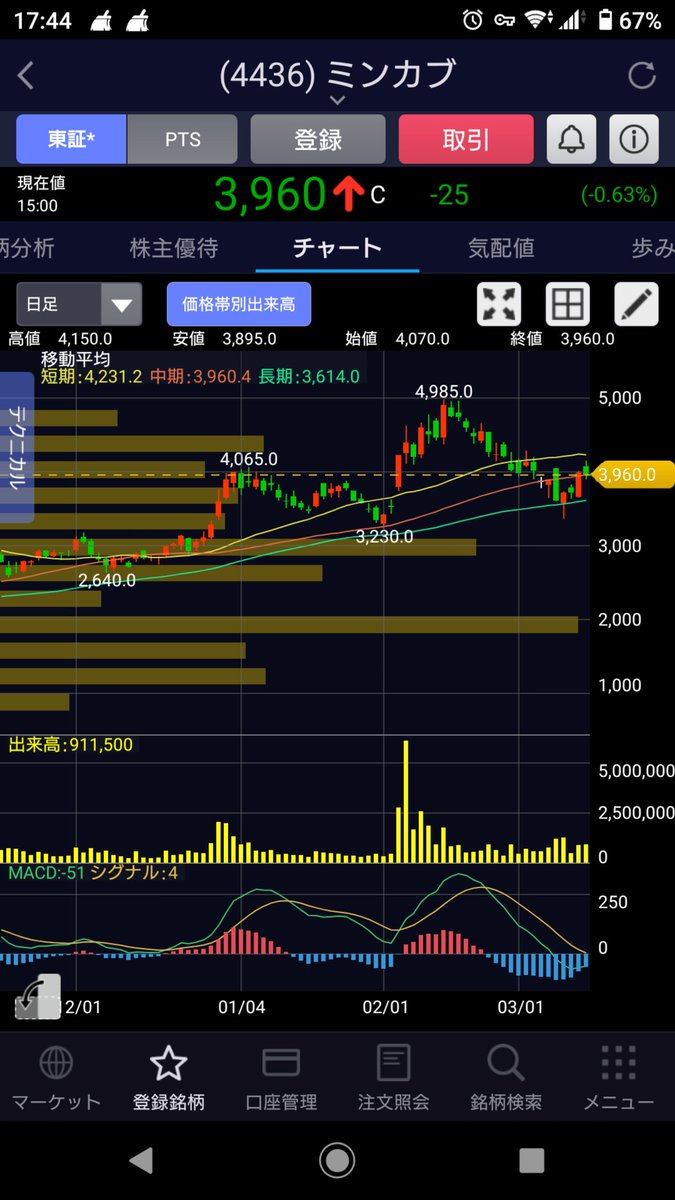This screenshot has width=675, height=1200.
Task: Switch to PTS market toggle
Action: tap(183, 139)
